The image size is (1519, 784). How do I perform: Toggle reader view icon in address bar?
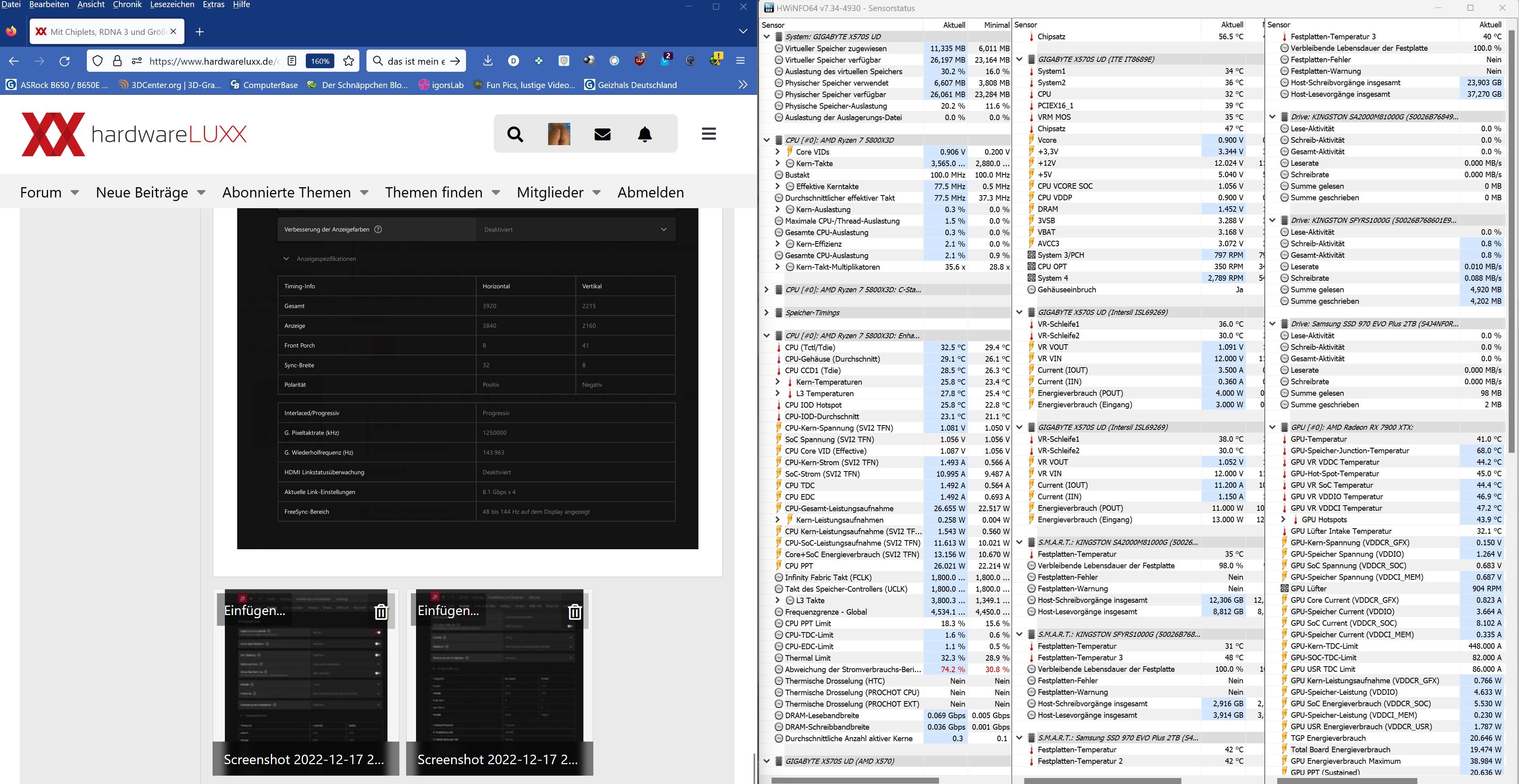coord(292,61)
